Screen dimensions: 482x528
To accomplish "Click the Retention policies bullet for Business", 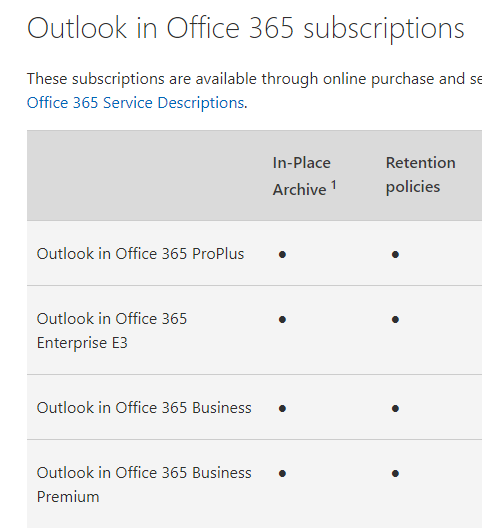I will pyautogui.click(x=395, y=408).
